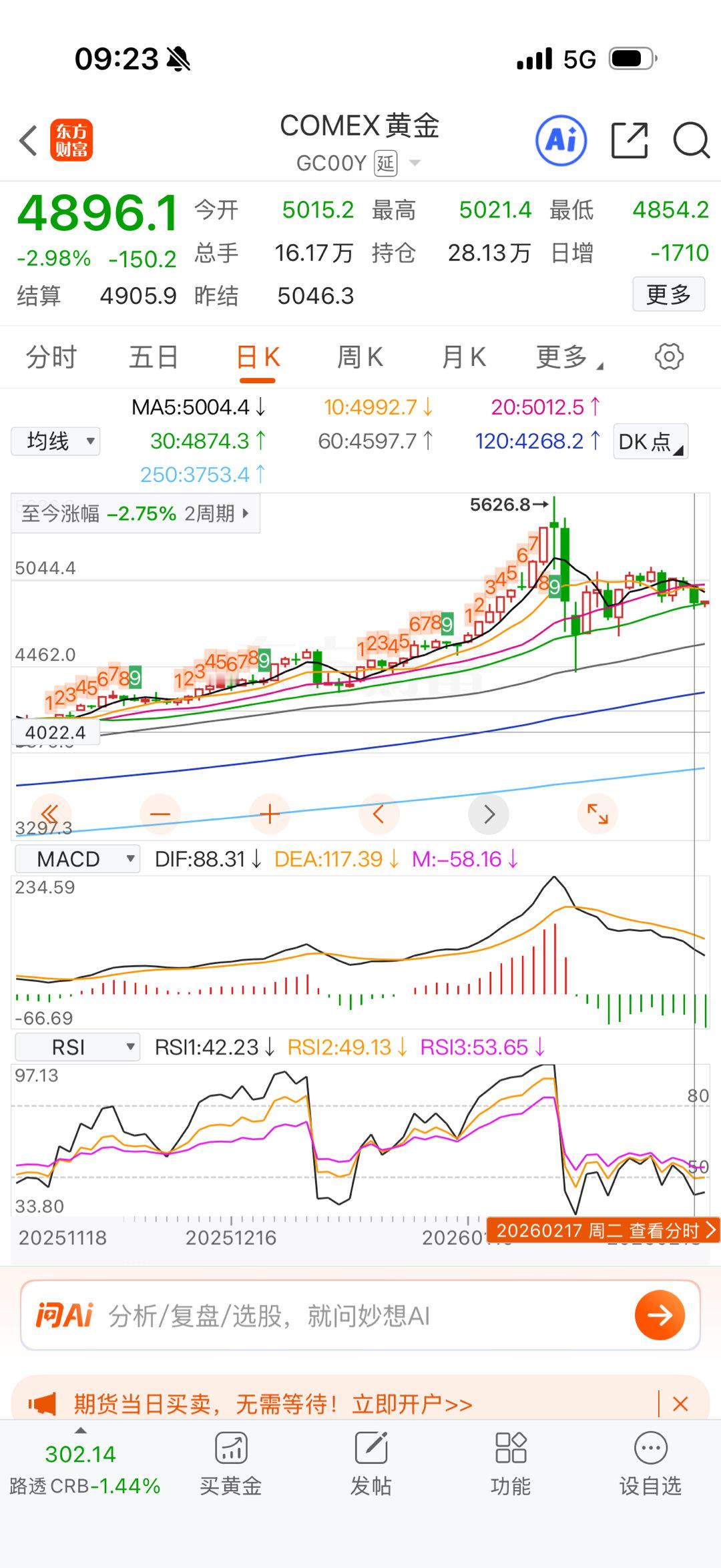The width and height of the screenshot is (721, 1568).
Task: Tap 查看分时 for 20260217
Action: pyautogui.click(x=604, y=1230)
